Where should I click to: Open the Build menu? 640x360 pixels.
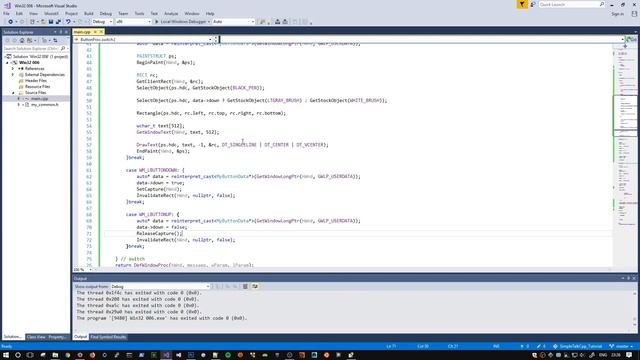point(89,13)
